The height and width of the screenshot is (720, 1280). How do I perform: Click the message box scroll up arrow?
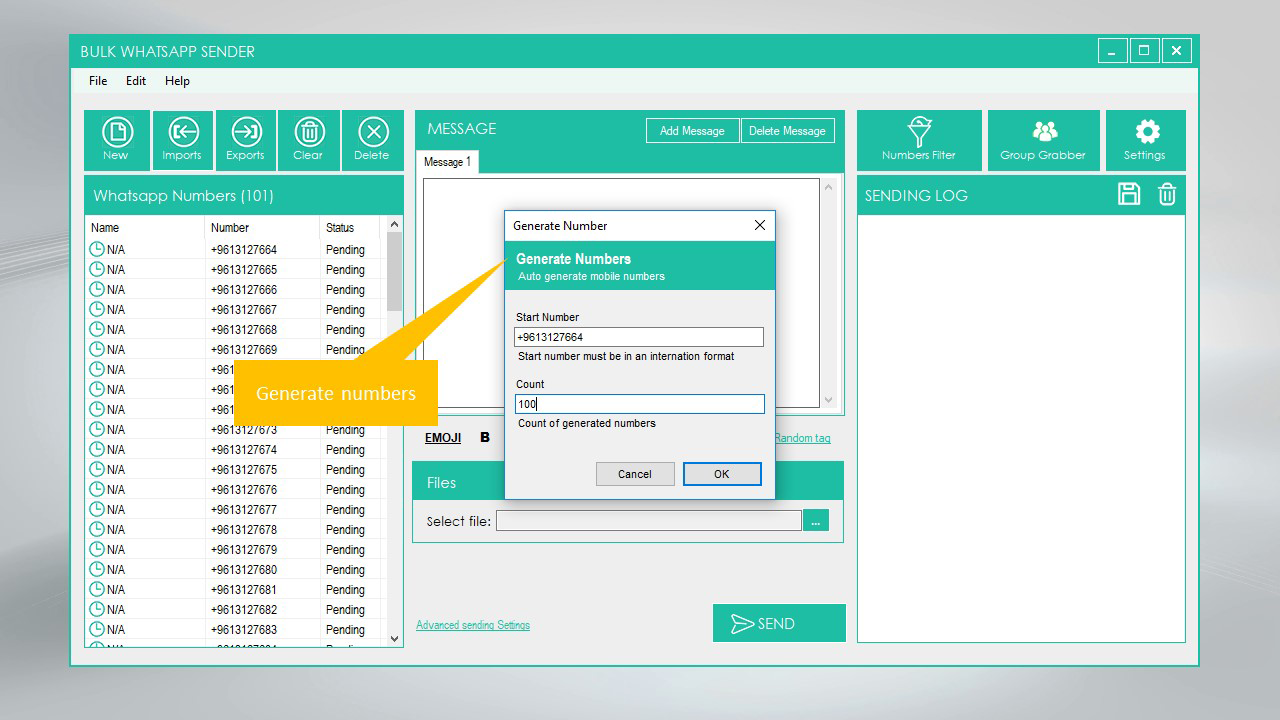point(828,187)
